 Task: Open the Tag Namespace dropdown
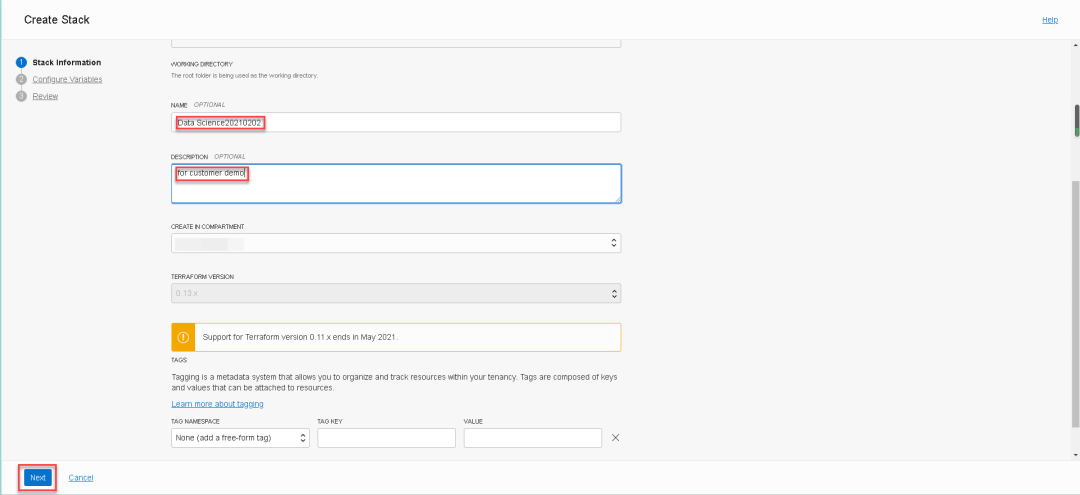(241, 438)
